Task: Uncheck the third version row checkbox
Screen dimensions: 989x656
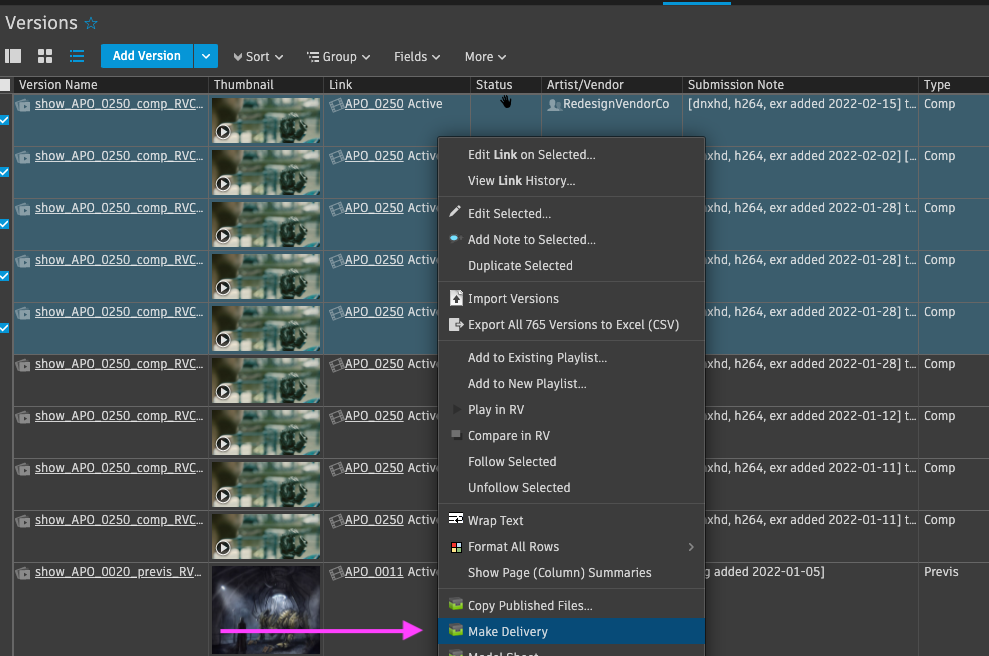Action: [x=4, y=224]
